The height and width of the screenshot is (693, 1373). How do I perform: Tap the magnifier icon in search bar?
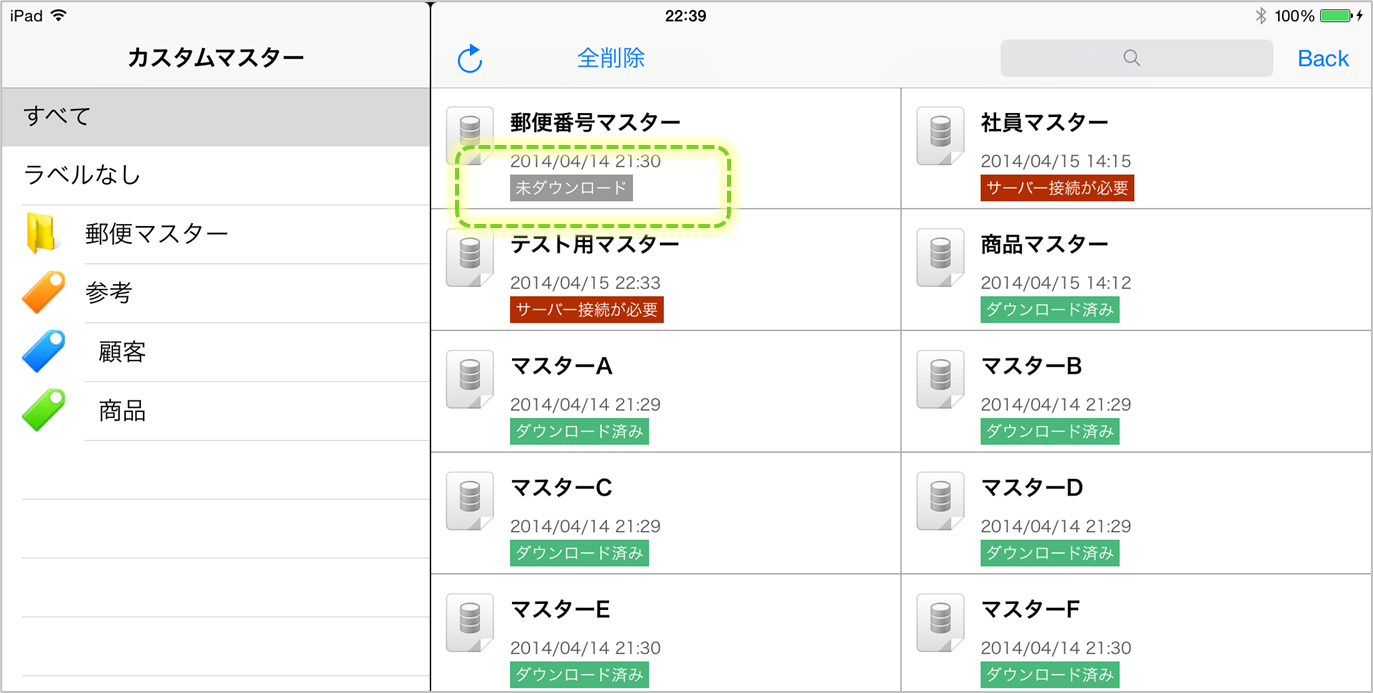(x=1131, y=58)
